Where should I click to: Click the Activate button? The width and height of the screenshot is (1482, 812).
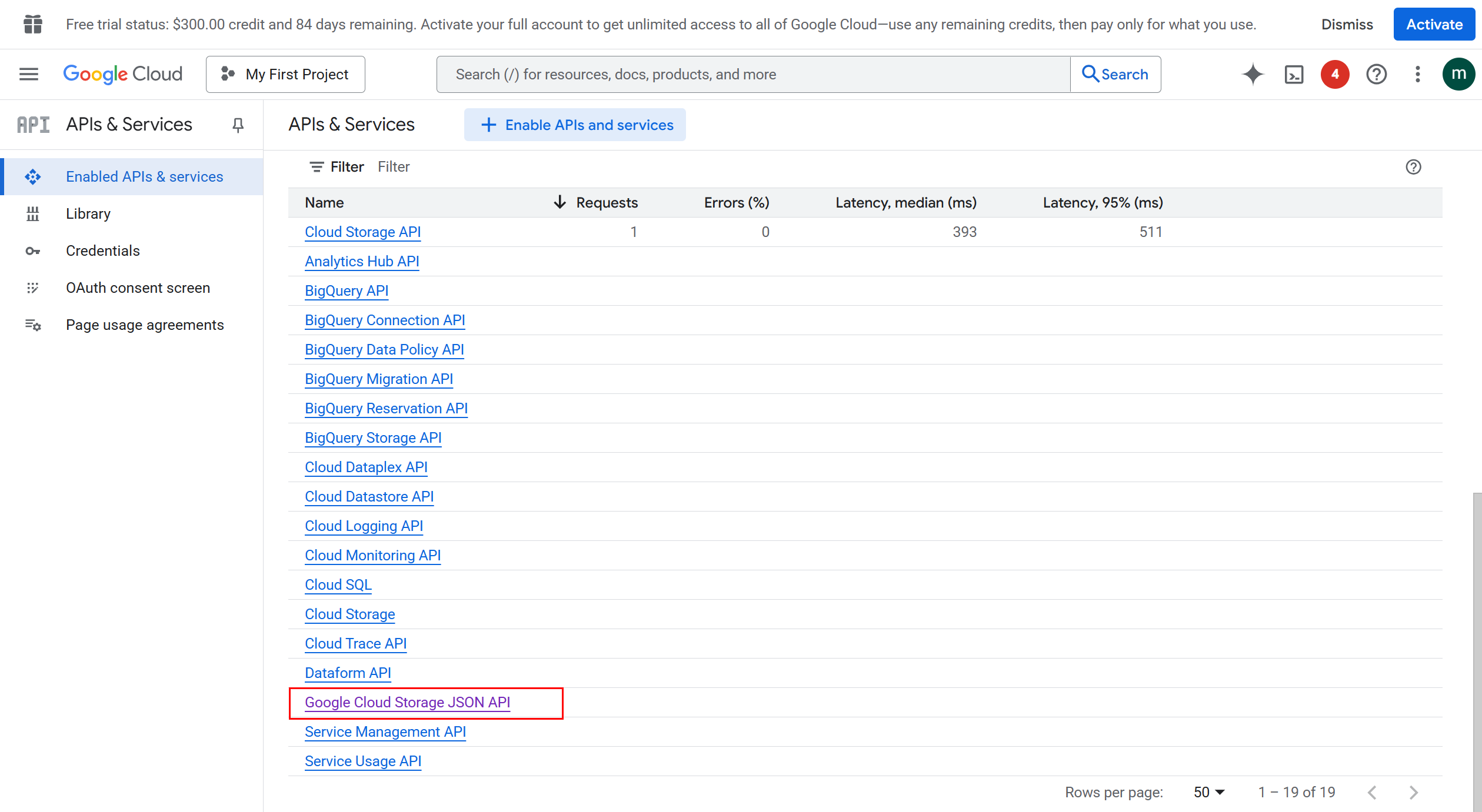[x=1434, y=24]
